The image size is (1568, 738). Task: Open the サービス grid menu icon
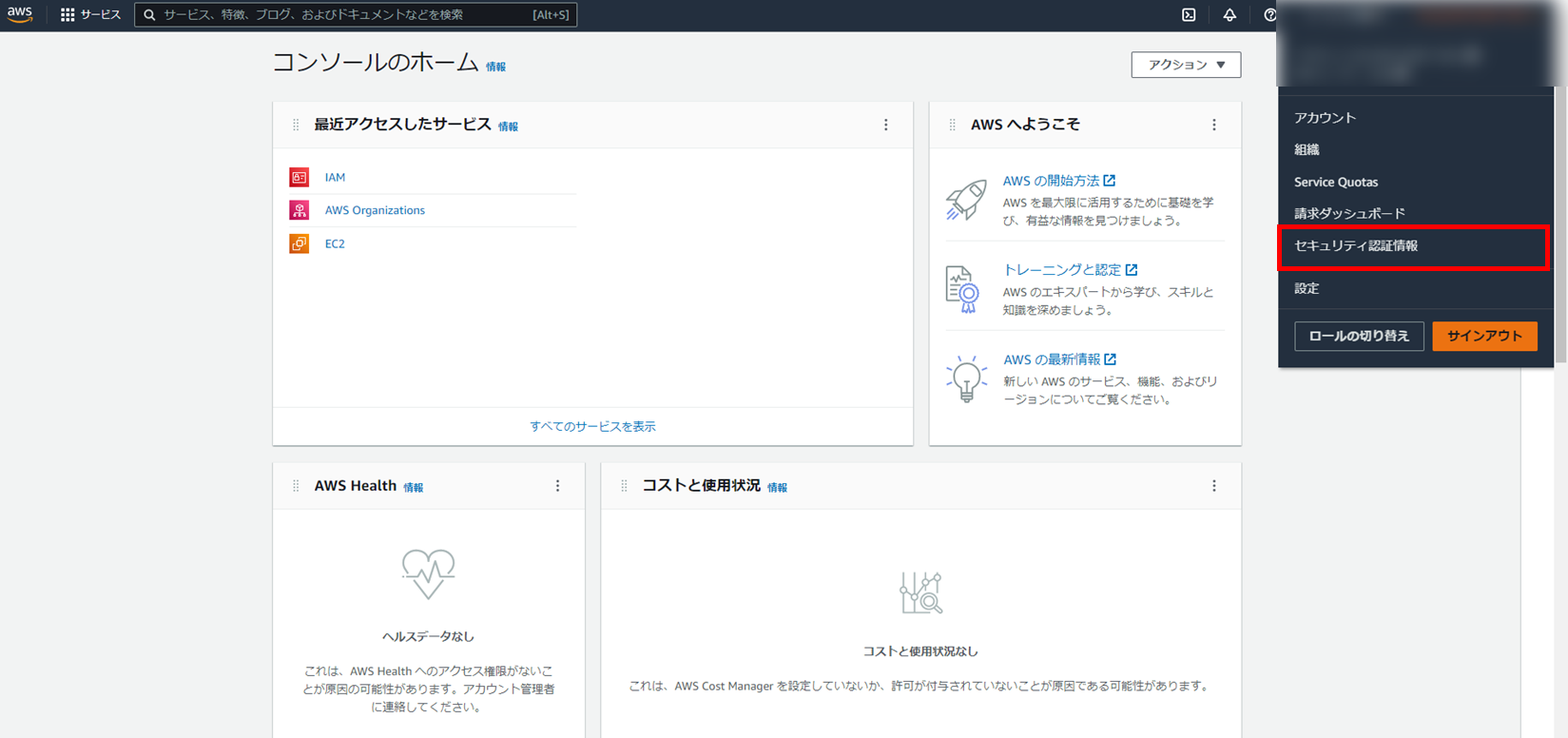(x=68, y=15)
